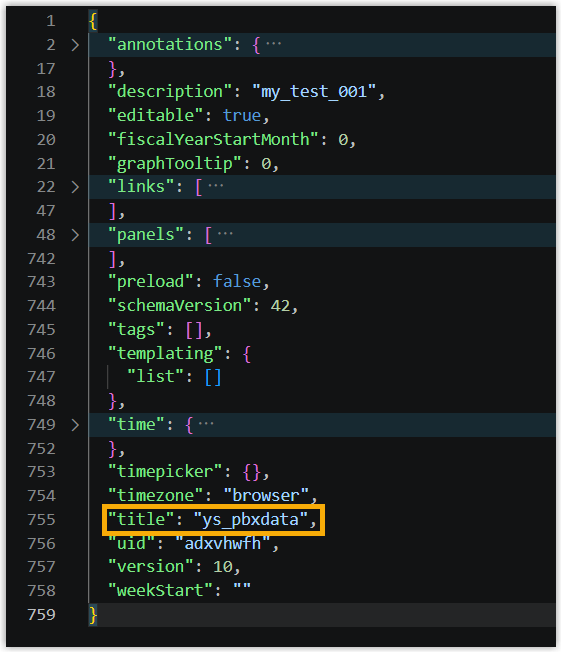Click the "list" key inside templating
The image size is (562, 653).
pos(155,377)
